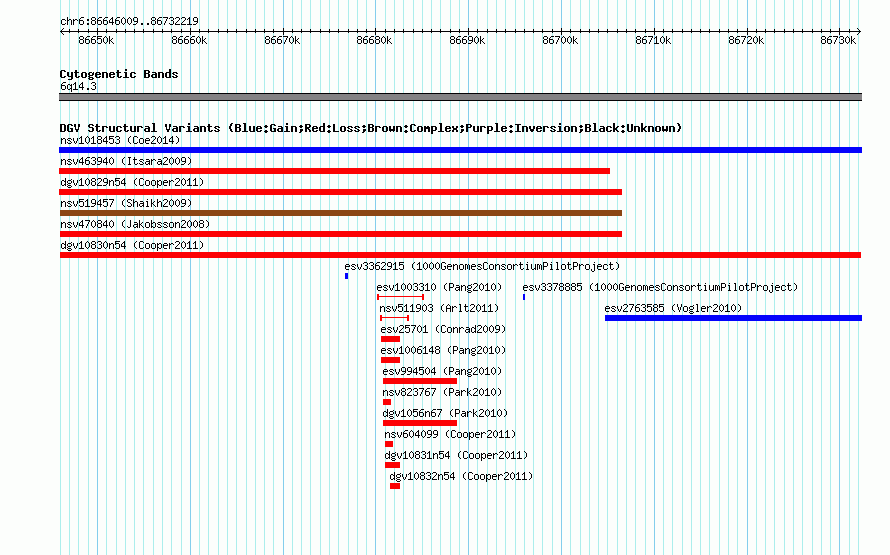Select the small blue esv3362915 marker
This screenshot has height=555, width=890.
pyautogui.click(x=346, y=276)
